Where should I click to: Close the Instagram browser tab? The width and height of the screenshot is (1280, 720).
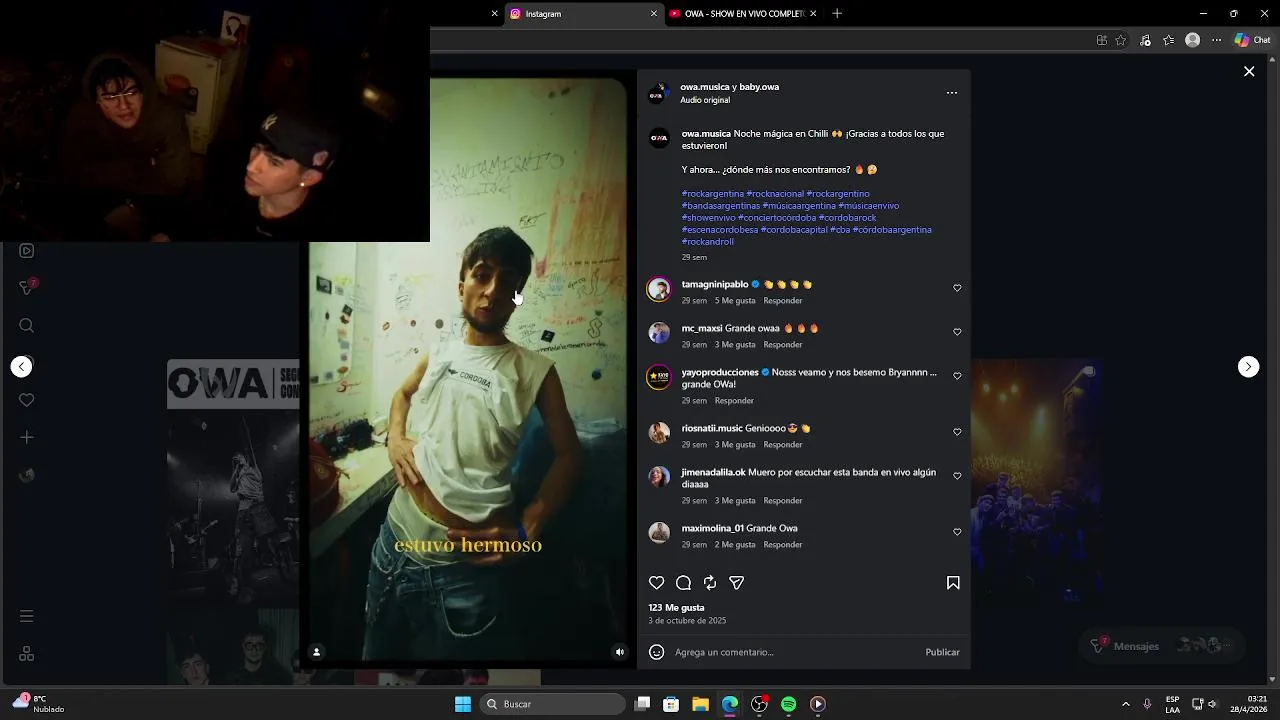[x=654, y=14]
